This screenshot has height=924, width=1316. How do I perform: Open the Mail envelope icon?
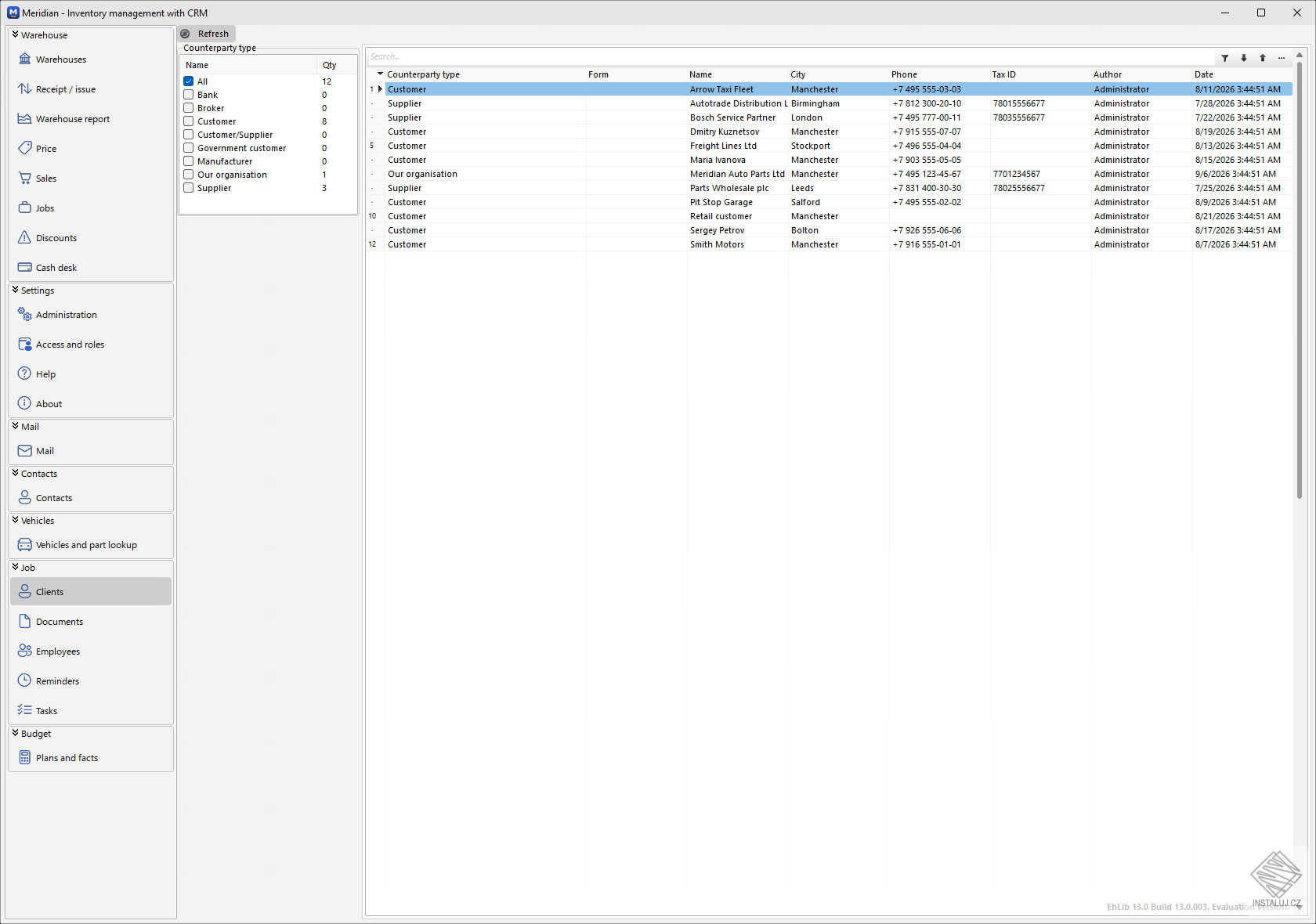pyautogui.click(x=25, y=451)
